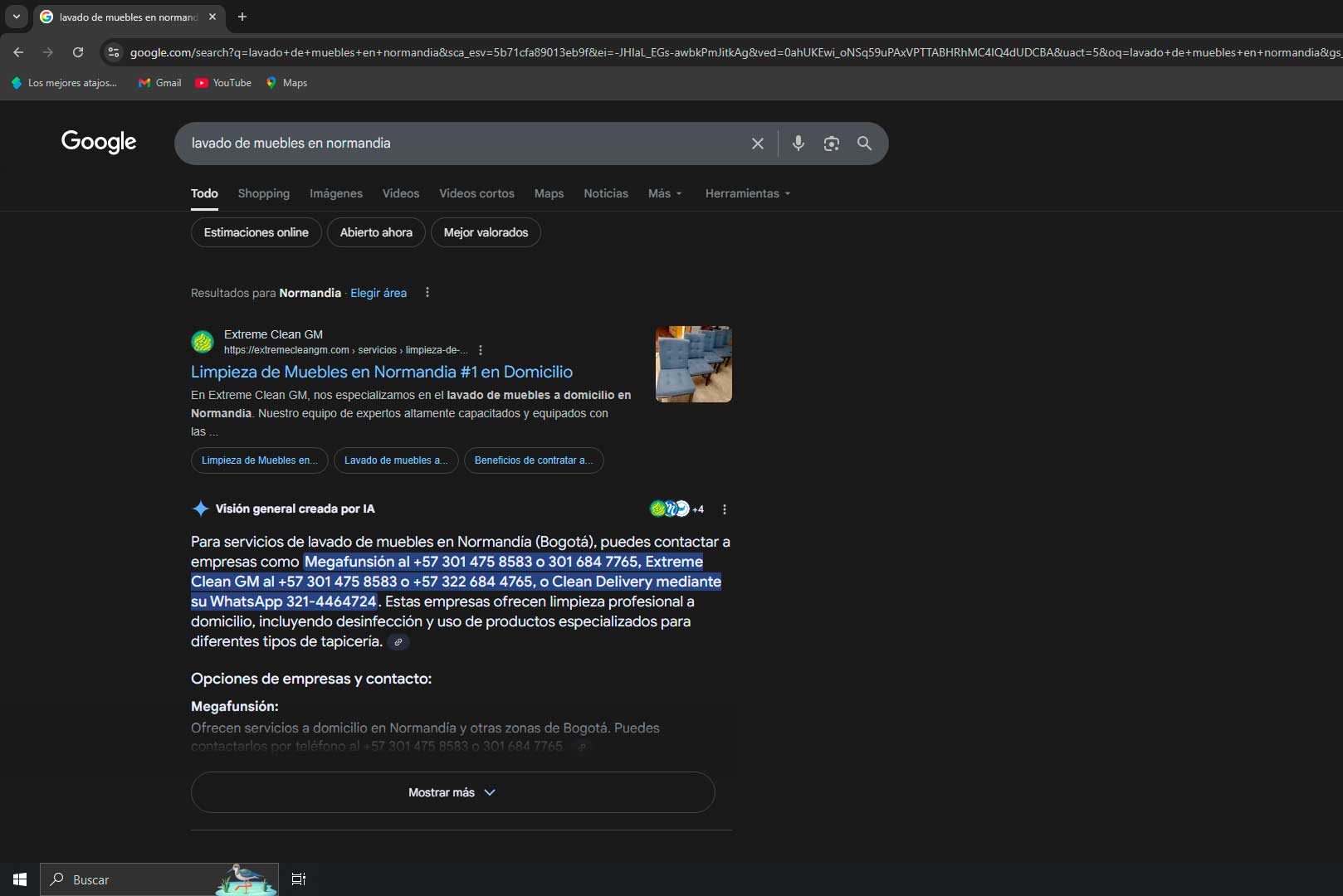
Task: Open the YouTube bookmark
Action: pos(223,83)
